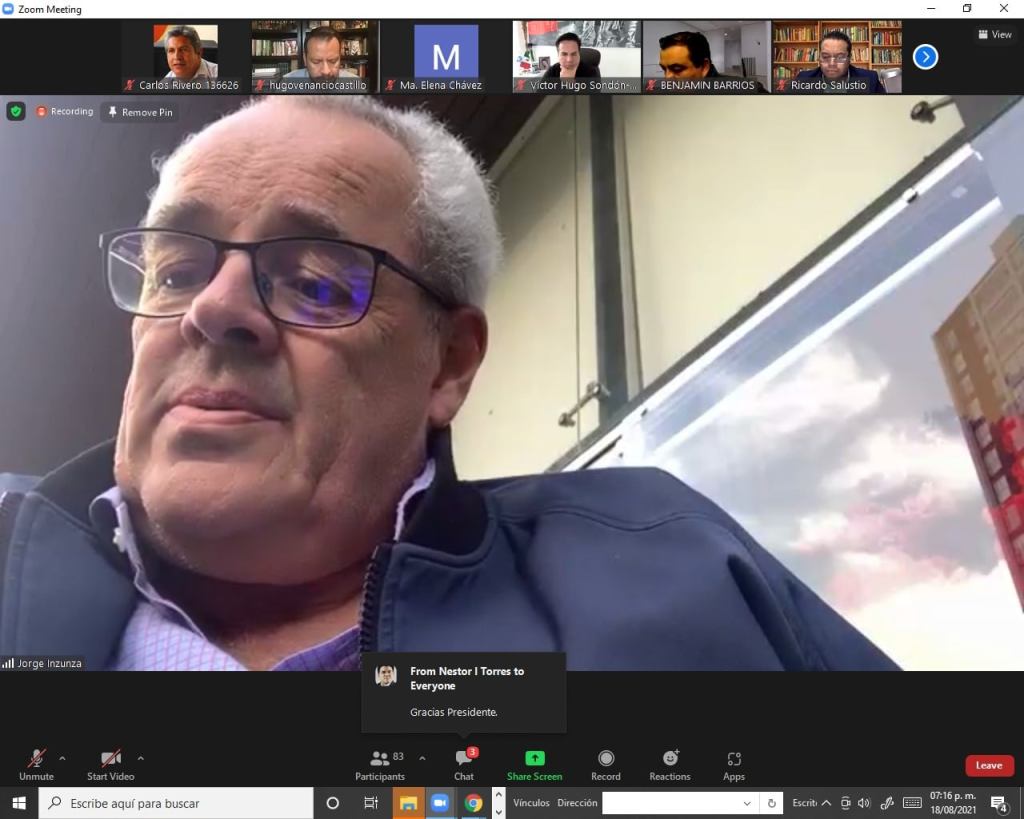The image size is (1024, 819).
Task: Expand arrow next to Participants count
Action: (422, 758)
